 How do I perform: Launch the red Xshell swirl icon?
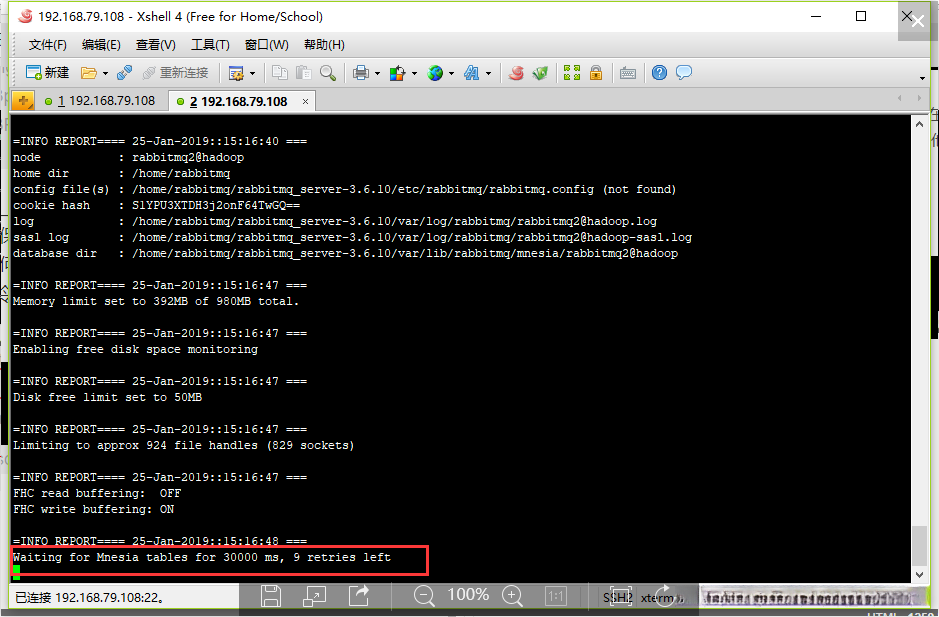(x=516, y=73)
